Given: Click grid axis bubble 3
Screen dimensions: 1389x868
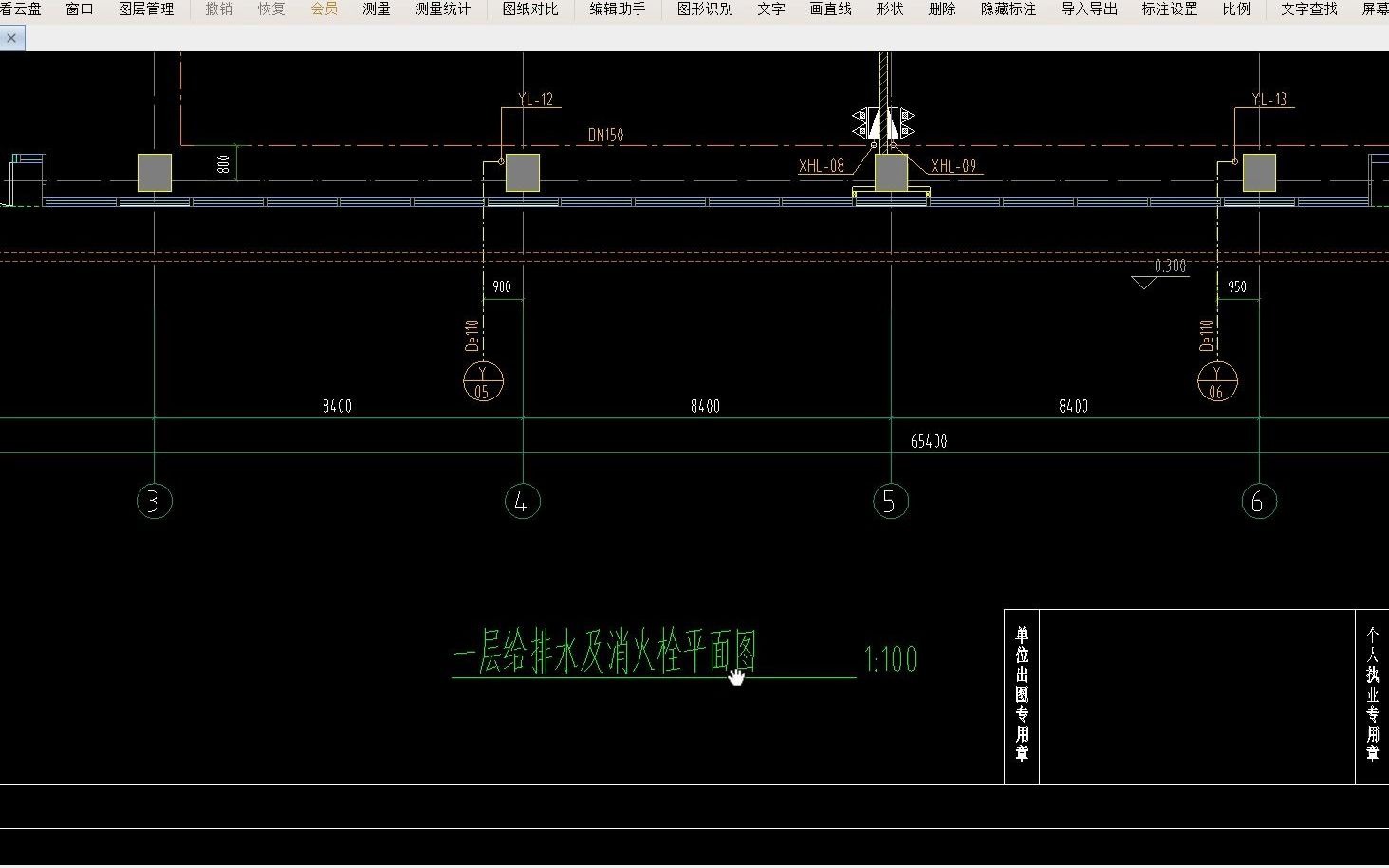Looking at the screenshot, I should (x=155, y=501).
